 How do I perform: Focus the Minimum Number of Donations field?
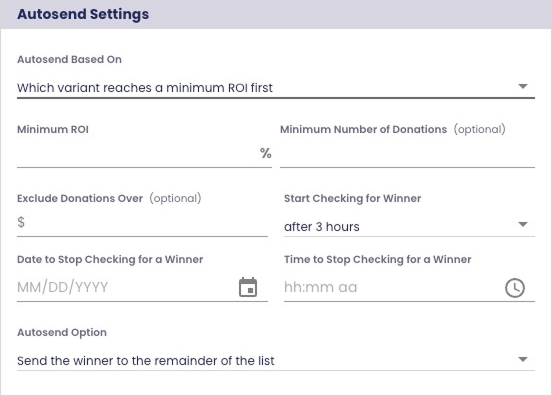[407, 153]
